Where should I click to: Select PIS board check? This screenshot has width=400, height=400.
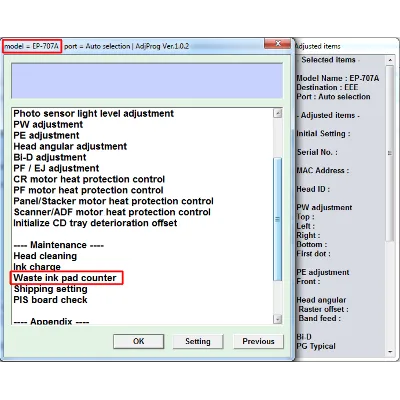pyautogui.click(x=50, y=300)
